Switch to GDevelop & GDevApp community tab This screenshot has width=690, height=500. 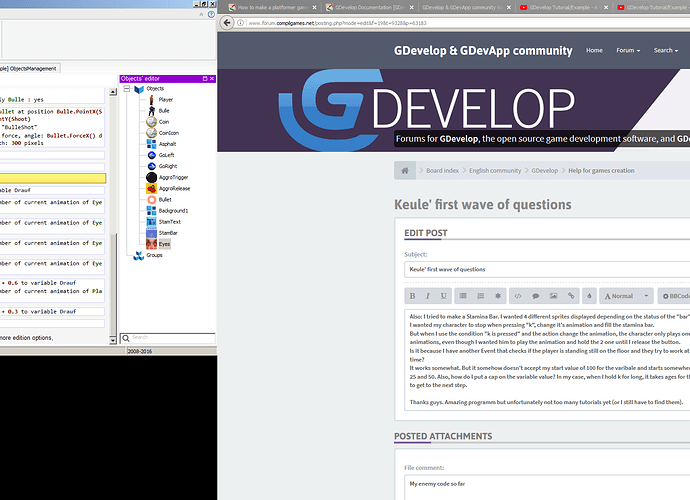pos(463,7)
